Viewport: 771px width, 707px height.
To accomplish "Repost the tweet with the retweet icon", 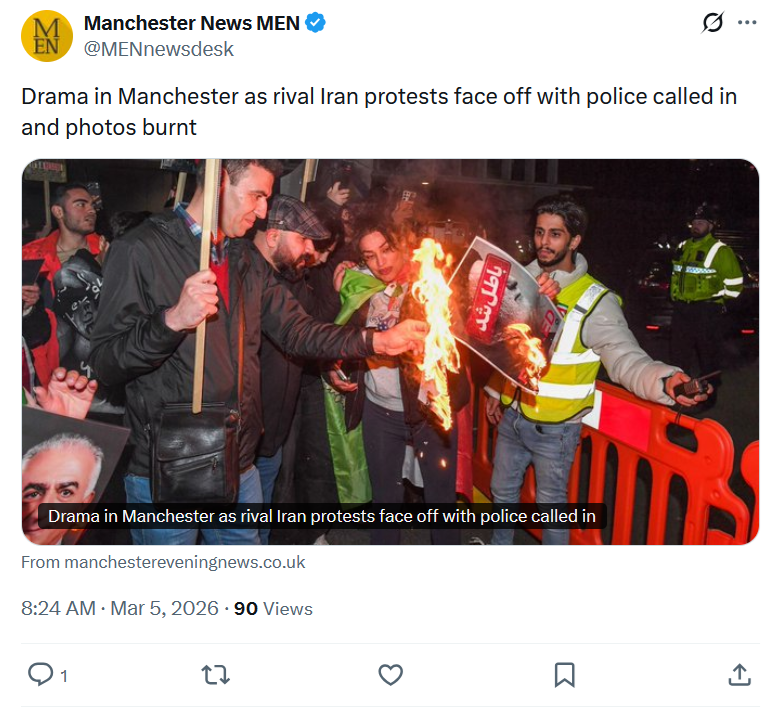I will 216,675.
